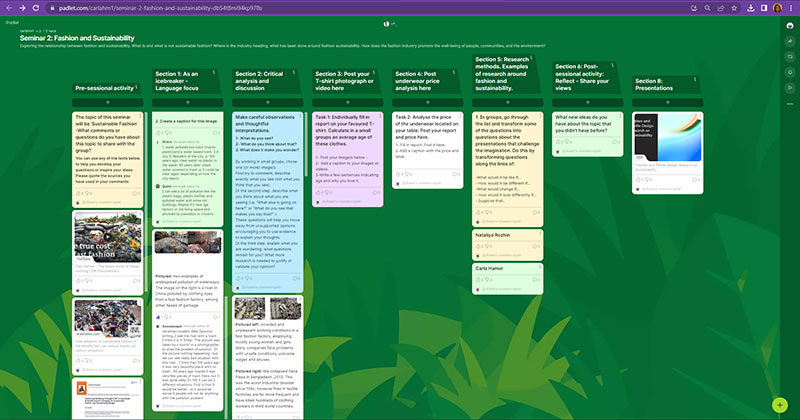Open the user avatar in Padlet sidebar
The height and width of the screenshot is (420, 800).
coord(790,26)
